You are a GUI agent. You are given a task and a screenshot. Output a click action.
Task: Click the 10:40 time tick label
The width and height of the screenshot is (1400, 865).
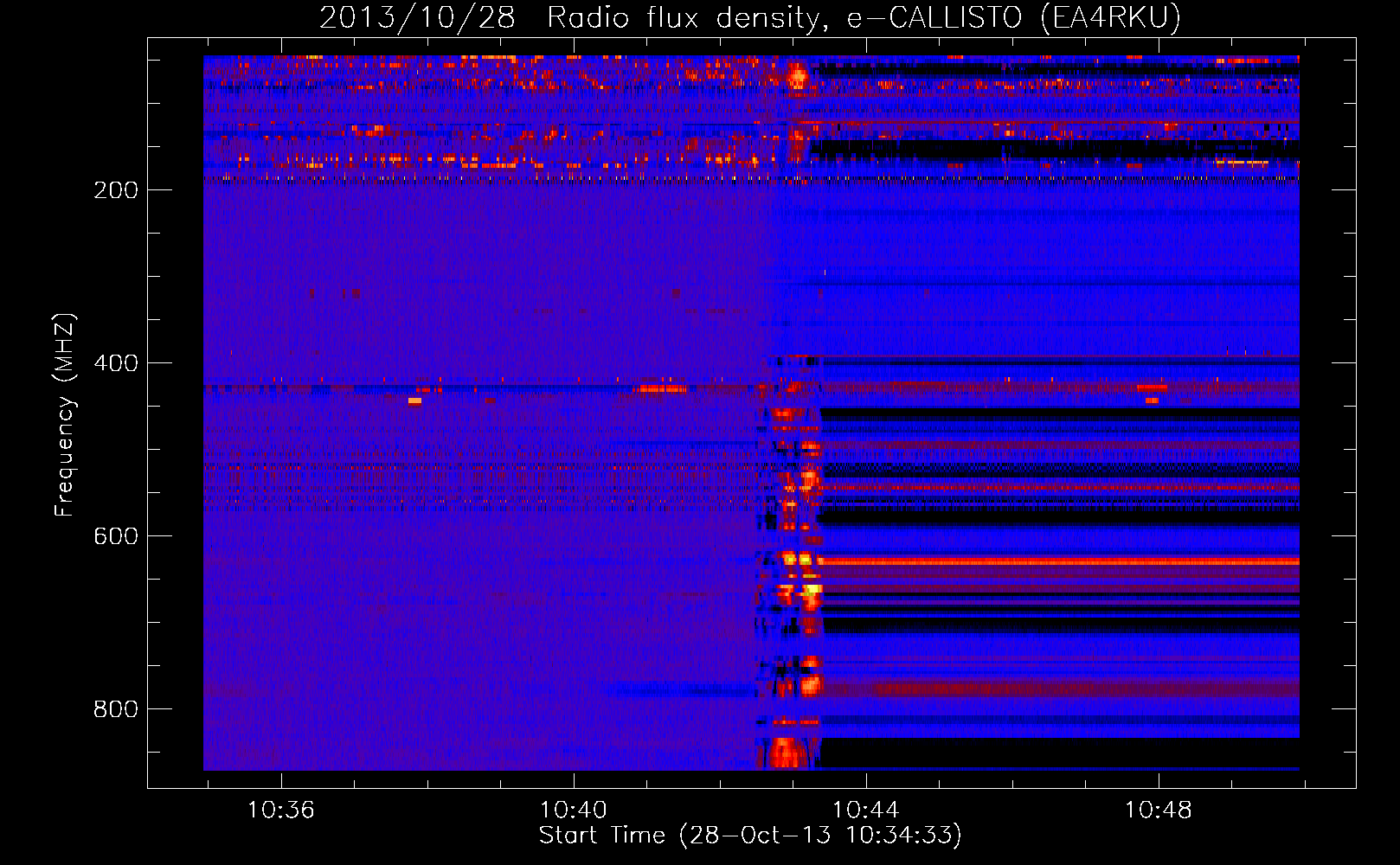[x=574, y=811]
